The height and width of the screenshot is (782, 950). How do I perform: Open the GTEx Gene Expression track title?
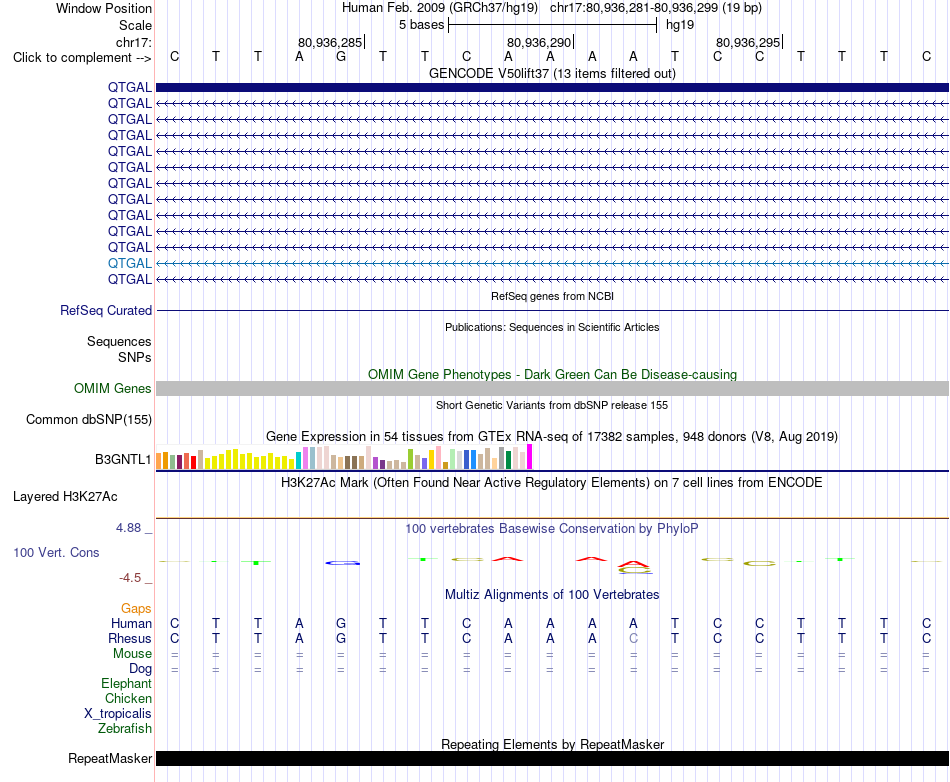coord(552,437)
